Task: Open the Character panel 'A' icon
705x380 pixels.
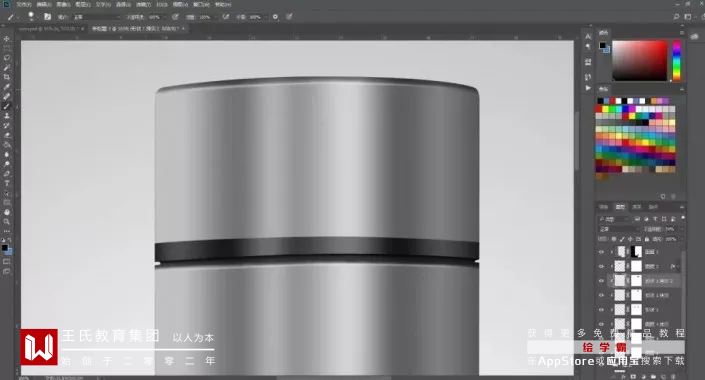Action: click(588, 36)
